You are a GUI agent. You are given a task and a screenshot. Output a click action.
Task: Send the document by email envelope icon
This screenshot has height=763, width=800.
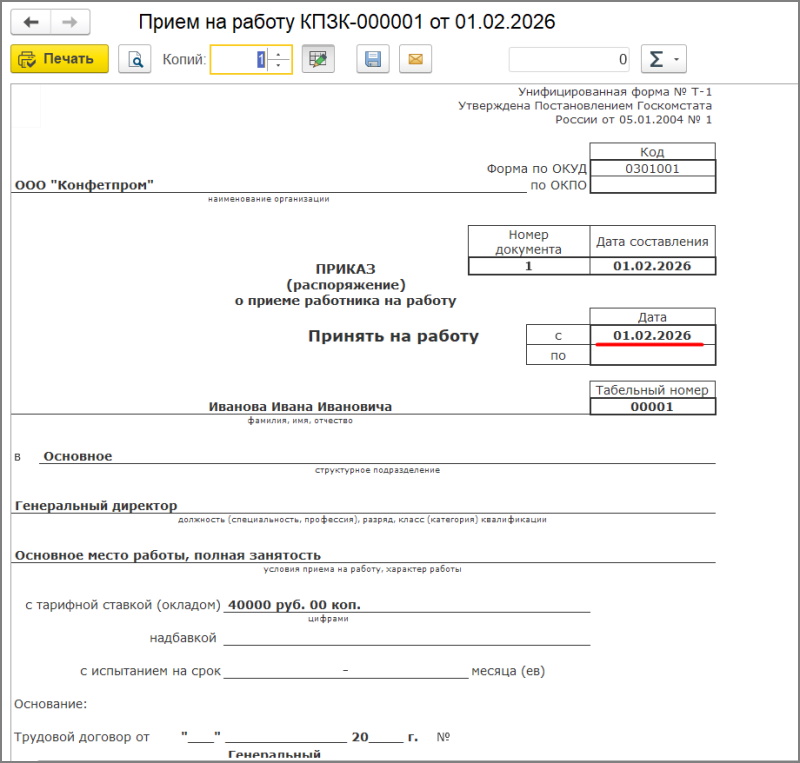coord(415,59)
